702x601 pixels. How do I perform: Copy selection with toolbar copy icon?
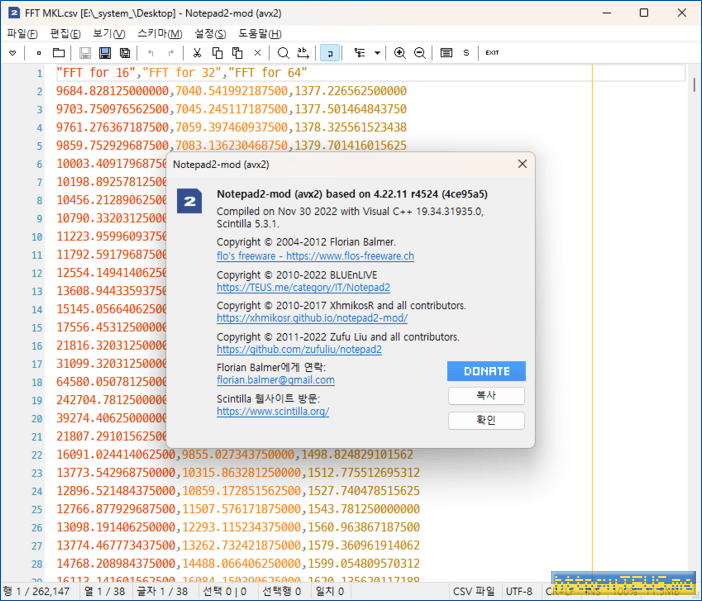point(217,53)
